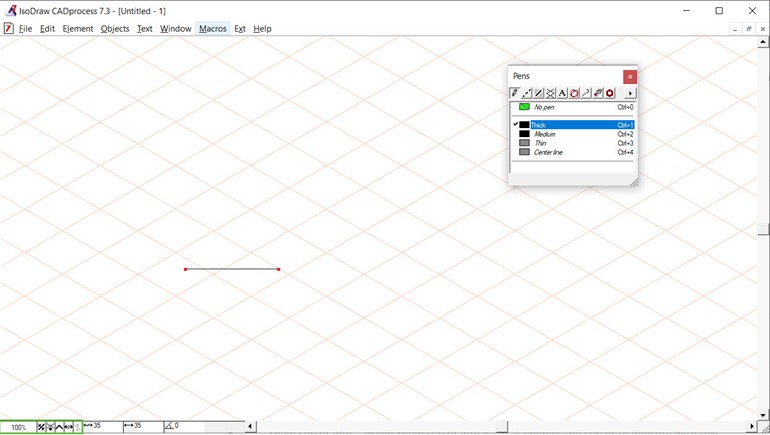Screen dimensions: 770x435
Task: Open the Text menu
Action: pyautogui.click(x=144, y=28)
